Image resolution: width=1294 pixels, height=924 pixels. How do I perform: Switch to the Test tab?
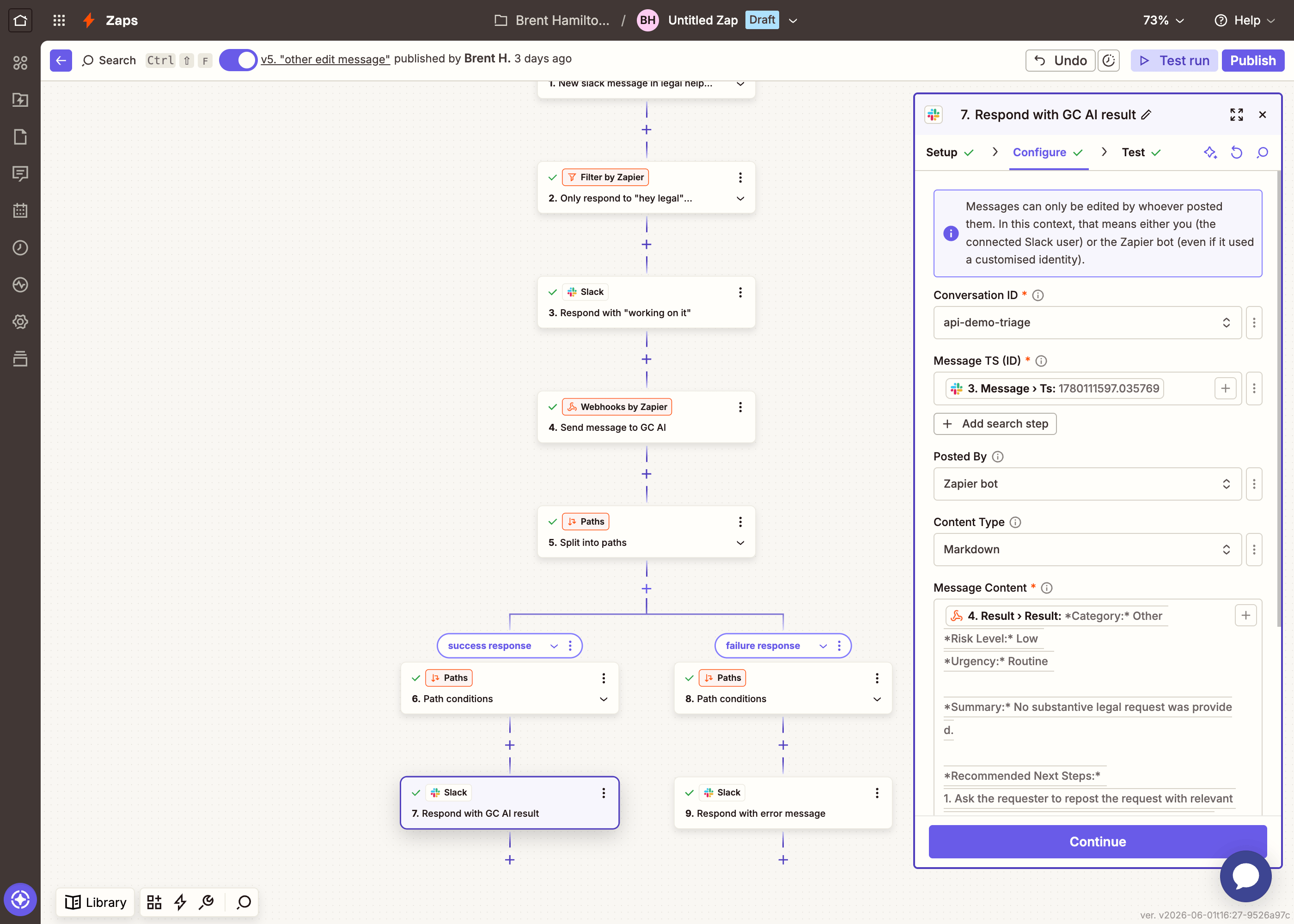click(x=1141, y=152)
